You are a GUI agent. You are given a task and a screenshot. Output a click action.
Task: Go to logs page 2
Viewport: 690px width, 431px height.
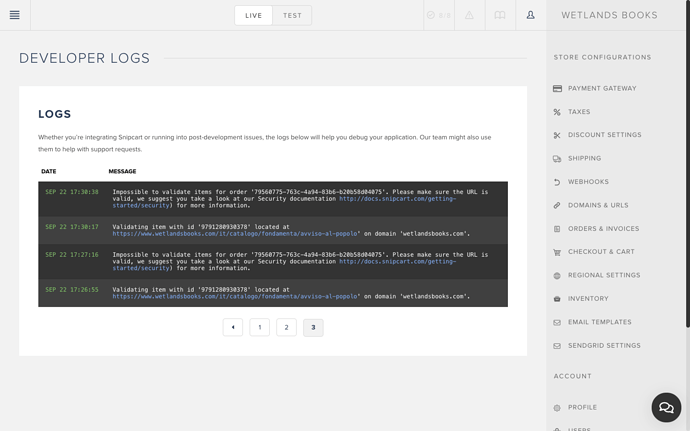tap(286, 327)
